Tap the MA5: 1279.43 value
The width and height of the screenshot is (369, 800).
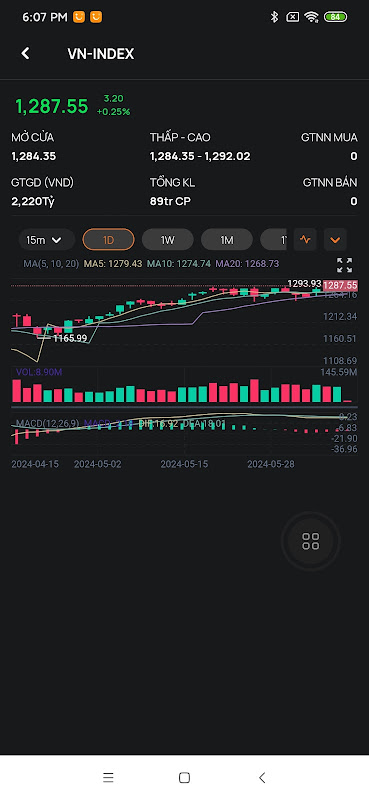pyautogui.click(x=112, y=264)
